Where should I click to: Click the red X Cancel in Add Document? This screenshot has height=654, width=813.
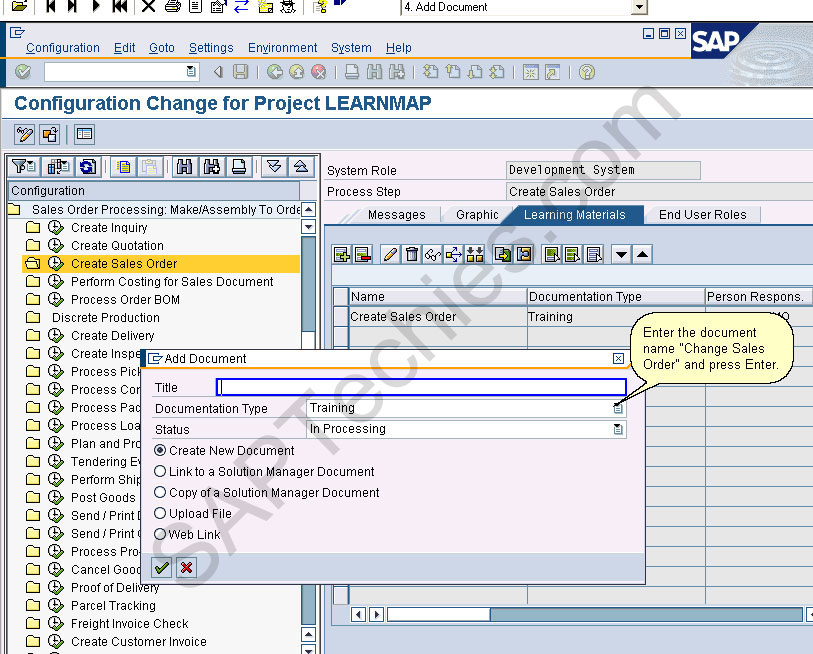187,567
